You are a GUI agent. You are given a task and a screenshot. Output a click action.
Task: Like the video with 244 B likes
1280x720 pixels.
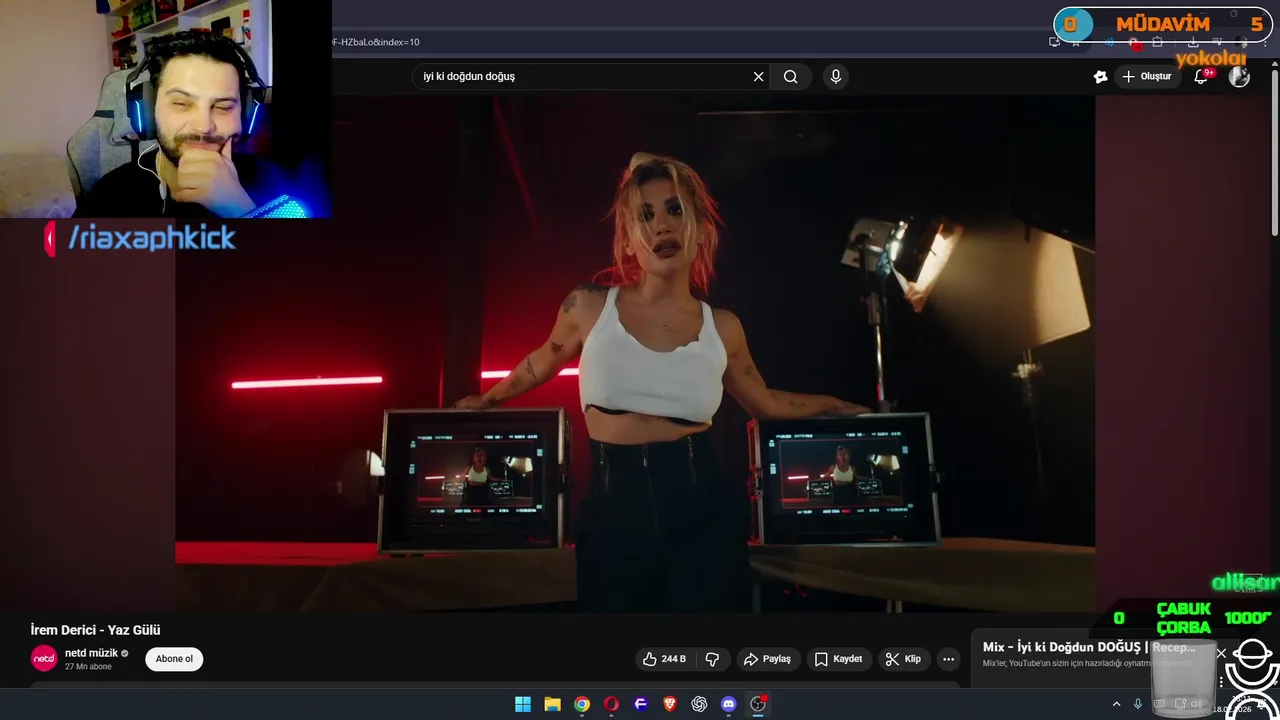pos(664,659)
